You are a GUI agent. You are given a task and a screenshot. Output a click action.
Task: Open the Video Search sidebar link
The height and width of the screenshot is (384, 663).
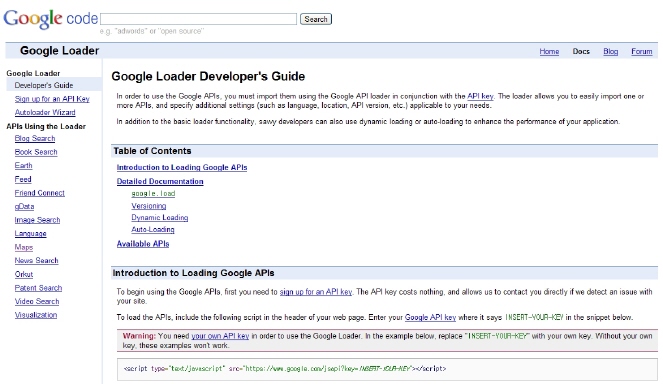37,301
